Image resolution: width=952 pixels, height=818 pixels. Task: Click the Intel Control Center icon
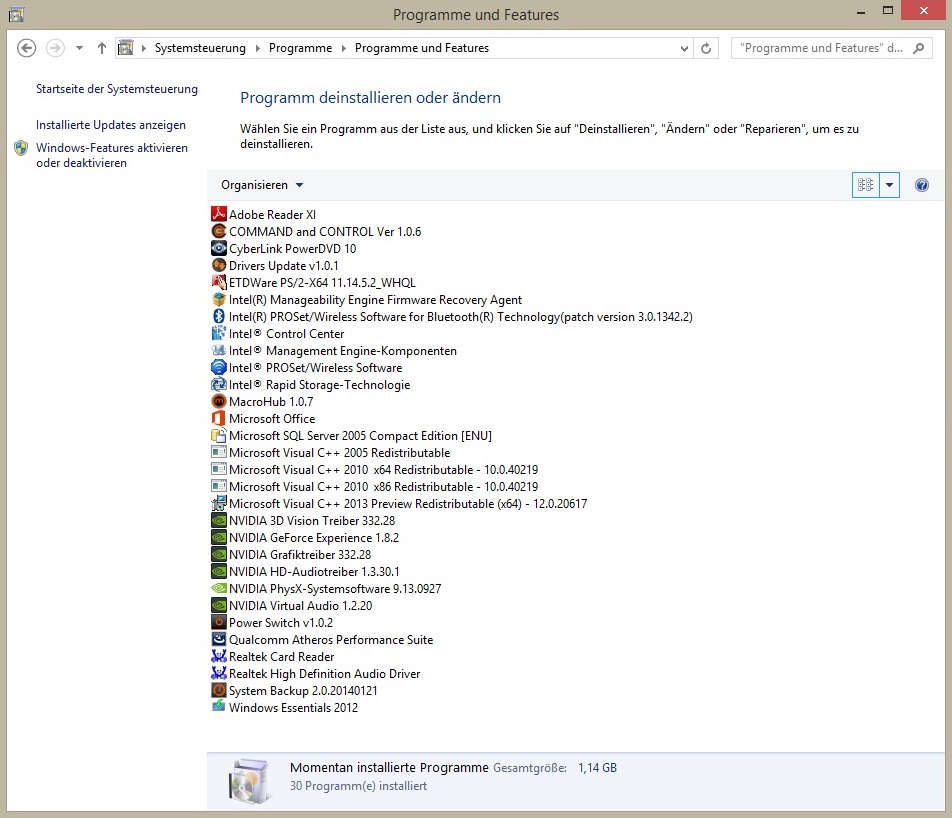[x=219, y=333]
